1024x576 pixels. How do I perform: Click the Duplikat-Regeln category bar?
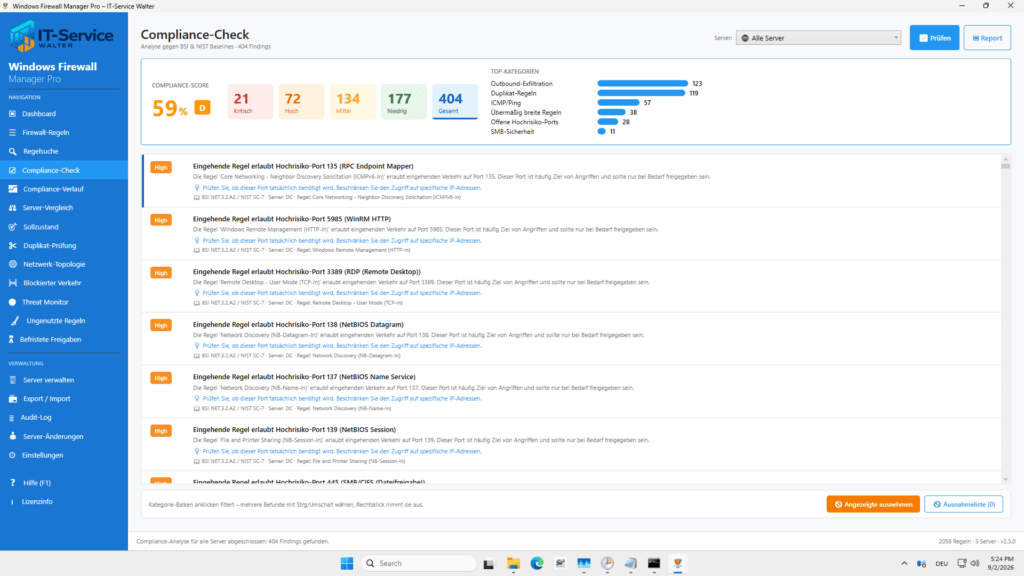[x=641, y=93]
